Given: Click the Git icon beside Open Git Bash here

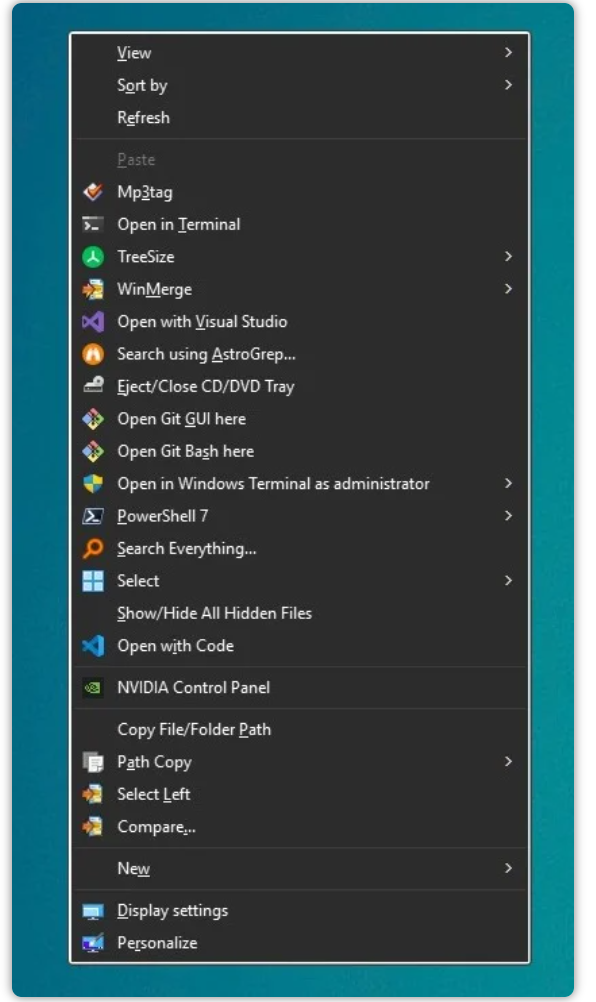Looking at the screenshot, I should [x=93, y=451].
